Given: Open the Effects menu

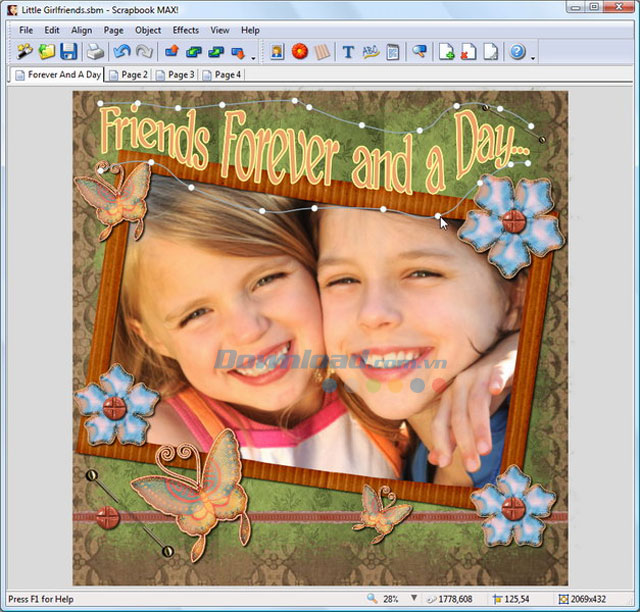Looking at the screenshot, I should click(x=185, y=30).
